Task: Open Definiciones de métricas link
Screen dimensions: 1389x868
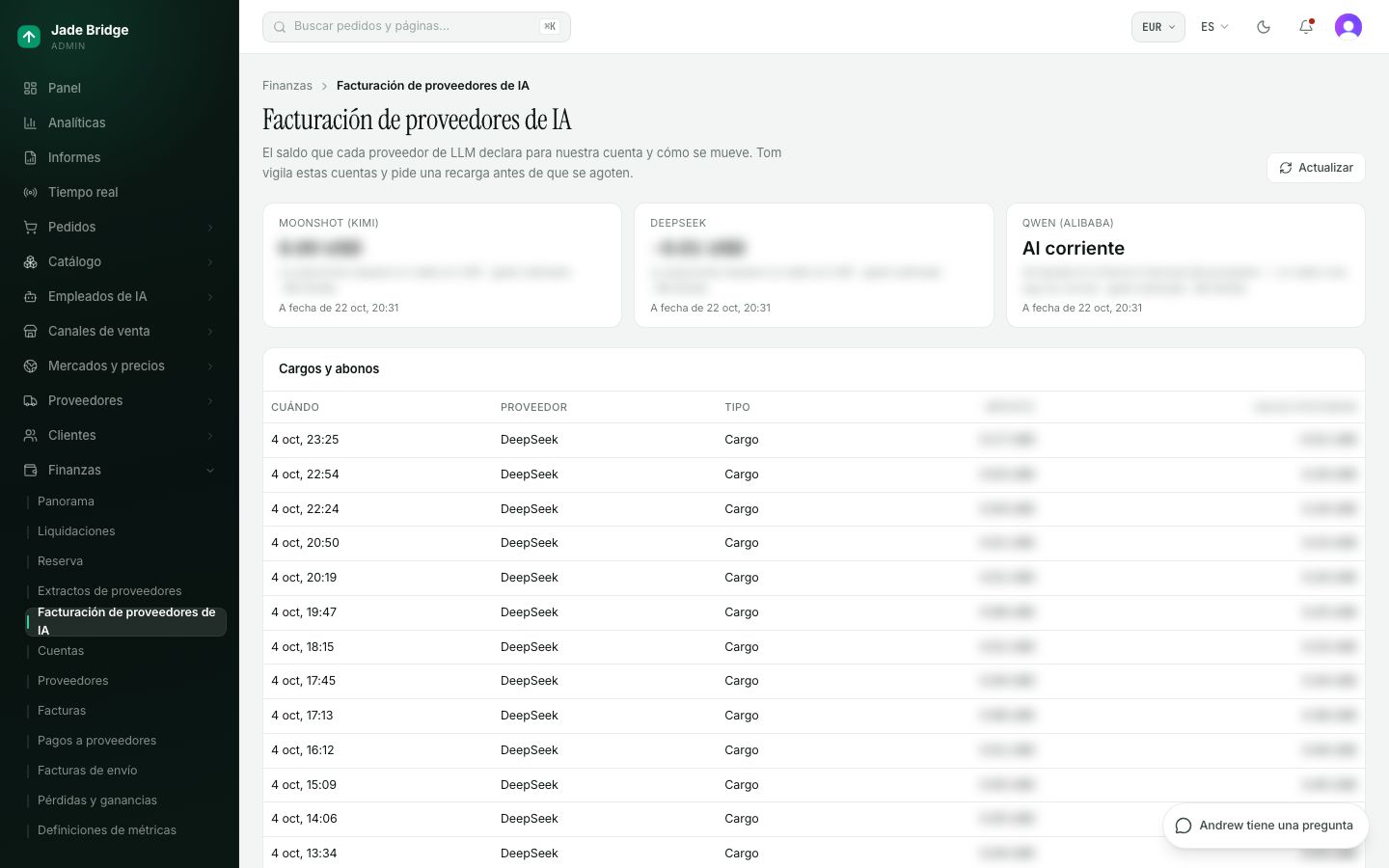Action: tap(107, 830)
